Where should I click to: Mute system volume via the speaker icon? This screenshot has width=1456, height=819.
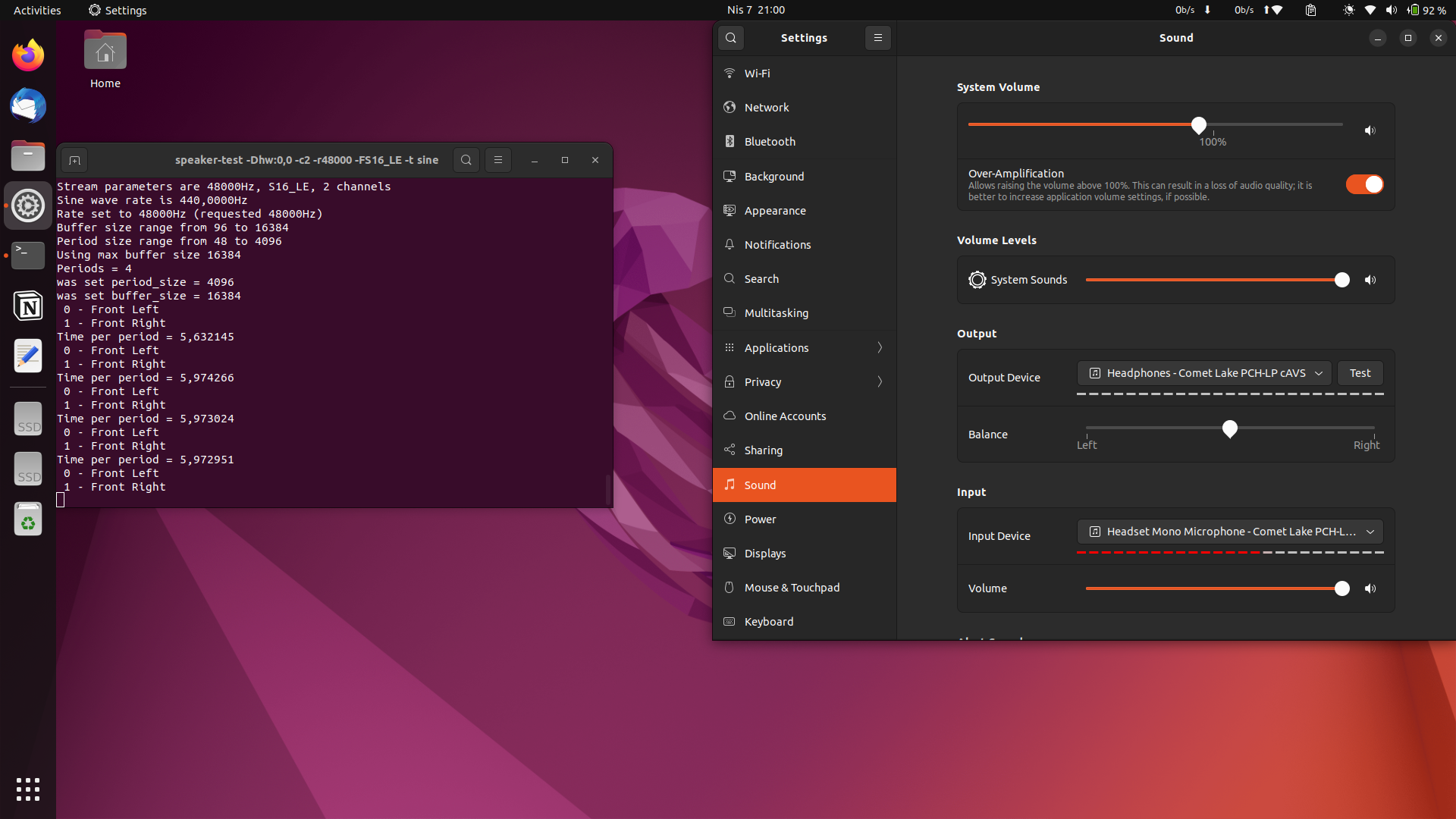[1370, 130]
